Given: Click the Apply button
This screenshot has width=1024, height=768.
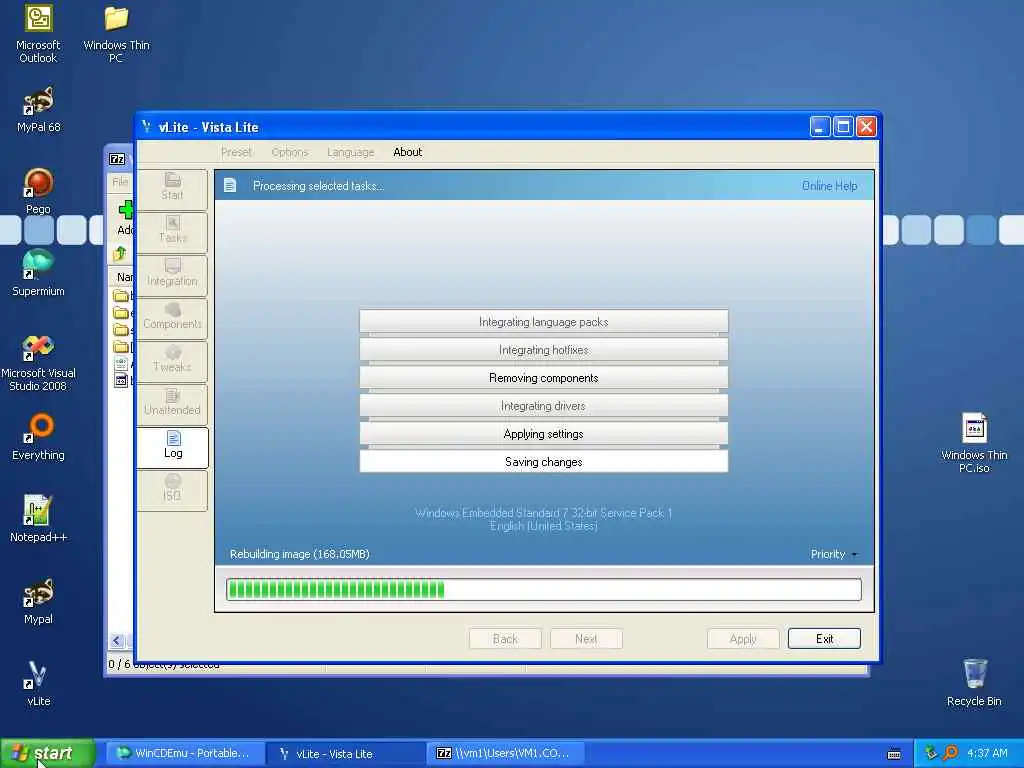Looking at the screenshot, I should [743, 639].
